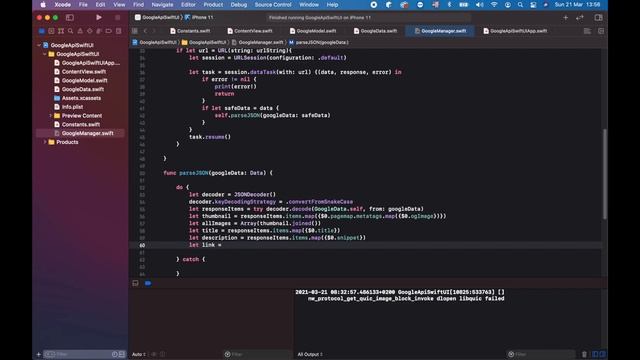
Task: Focus the console filter field
Action: pyautogui.click(x=541, y=354)
